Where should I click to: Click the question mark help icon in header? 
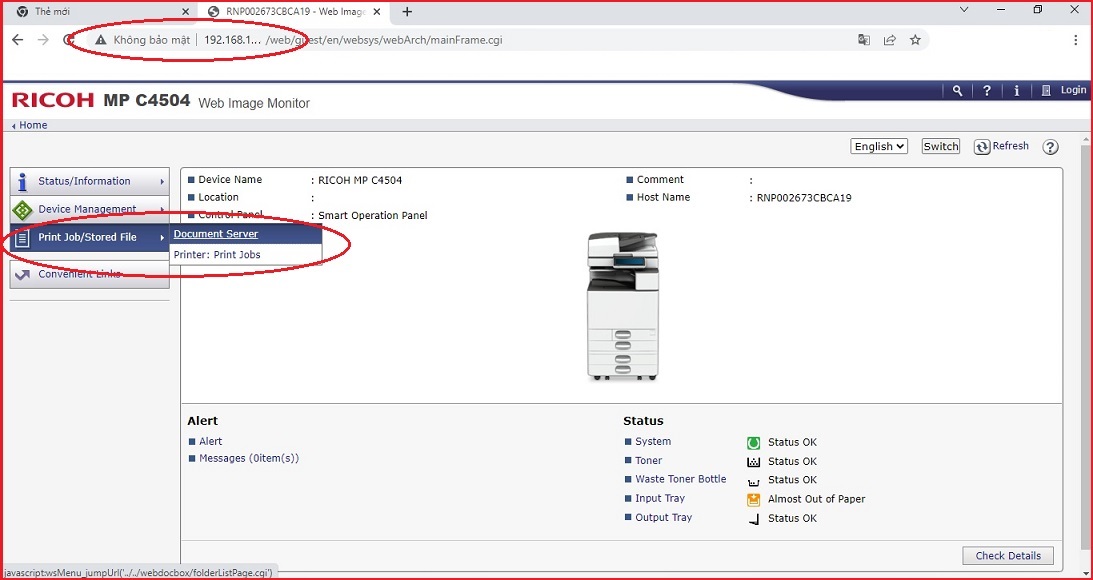tap(987, 91)
